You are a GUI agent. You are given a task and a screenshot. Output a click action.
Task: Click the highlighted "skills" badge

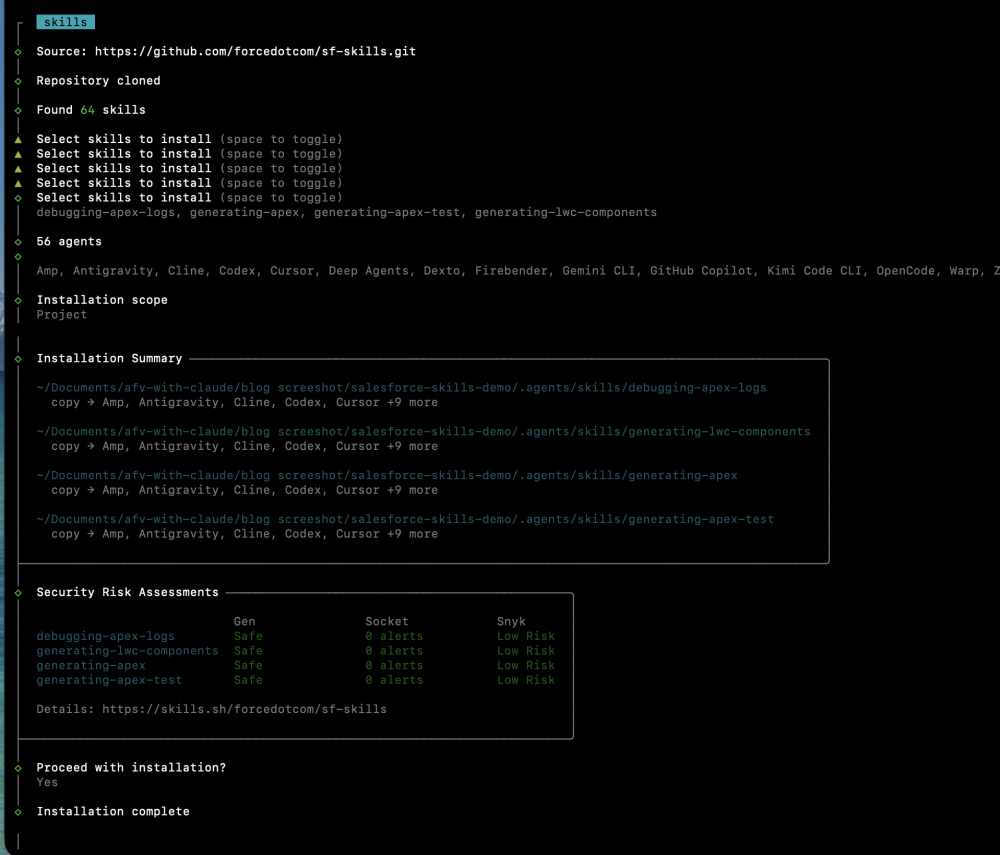(66, 22)
